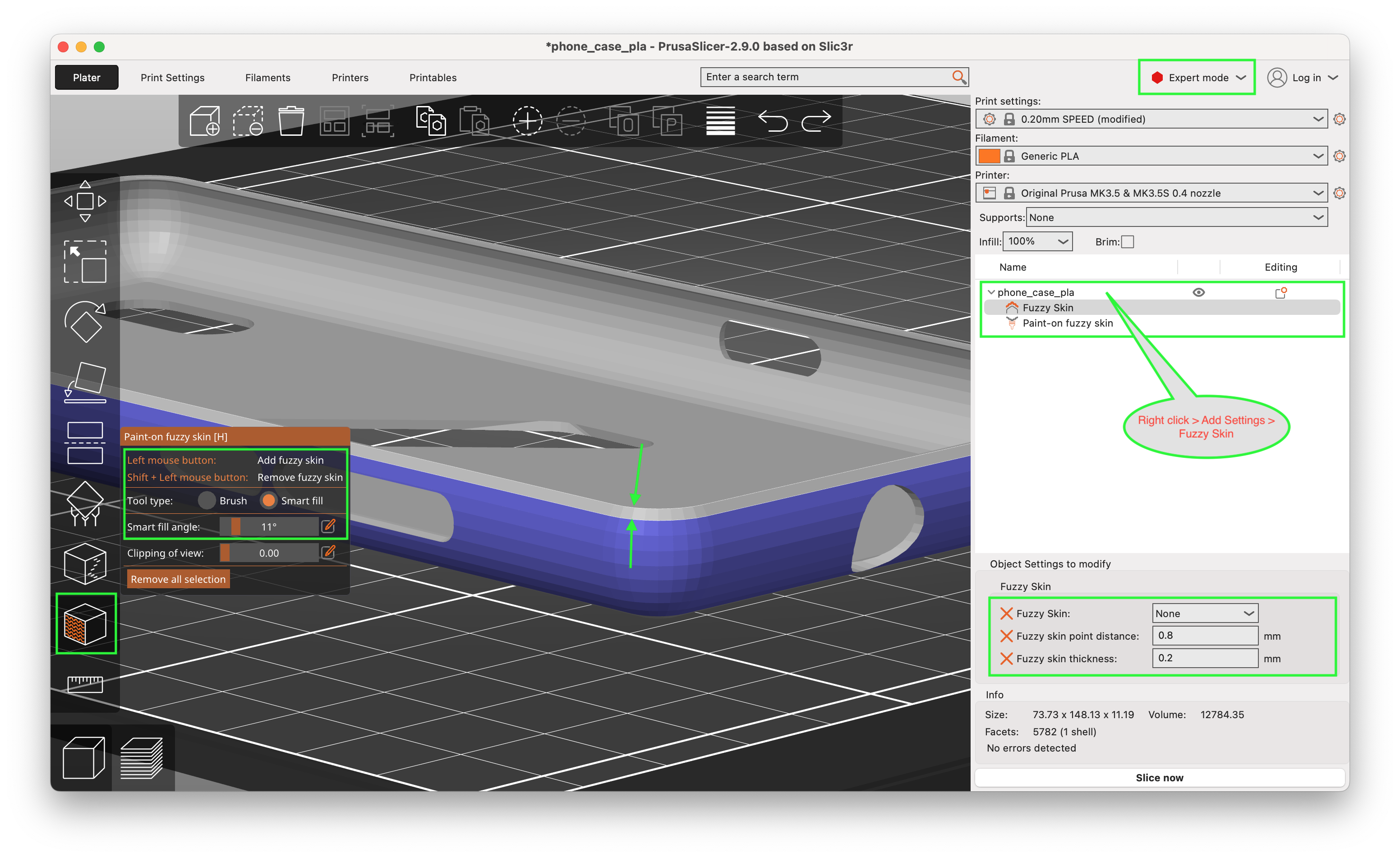Select the Smart fill tool type

pos(268,501)
